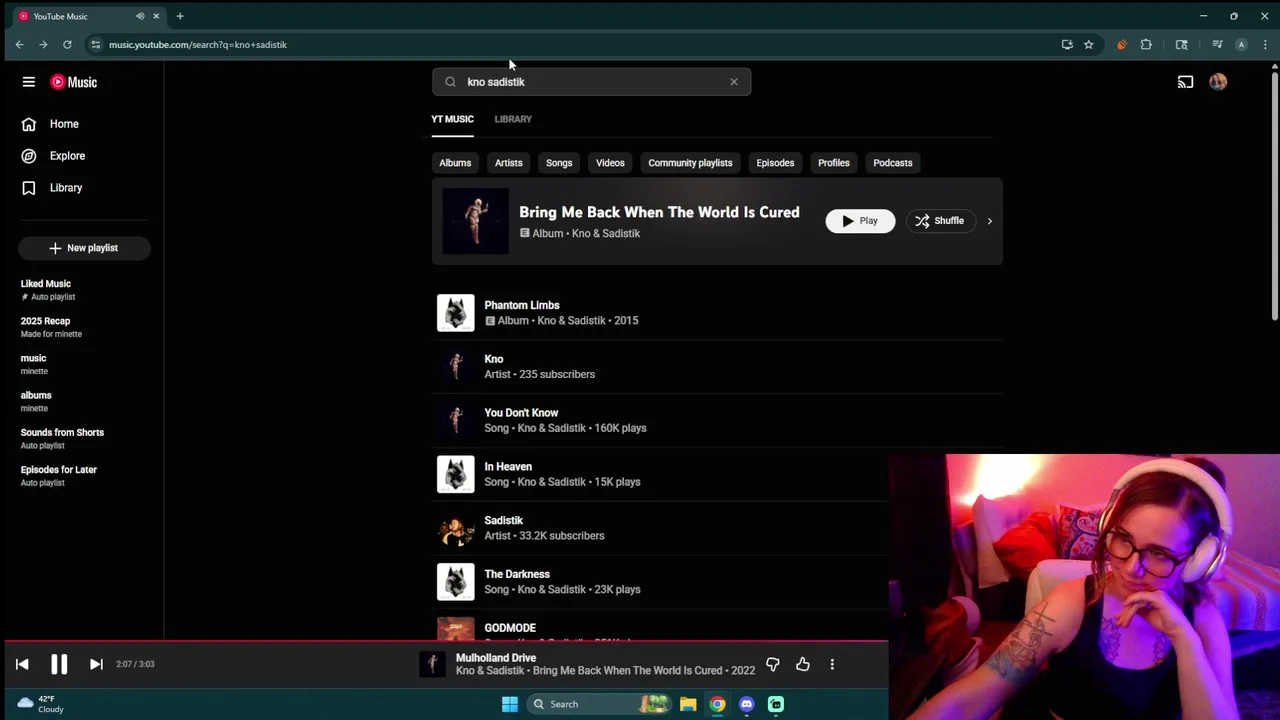Viewport: 1280px width, 720px height.
Task: Pause the current song
Action: click(x=59, y=664)
